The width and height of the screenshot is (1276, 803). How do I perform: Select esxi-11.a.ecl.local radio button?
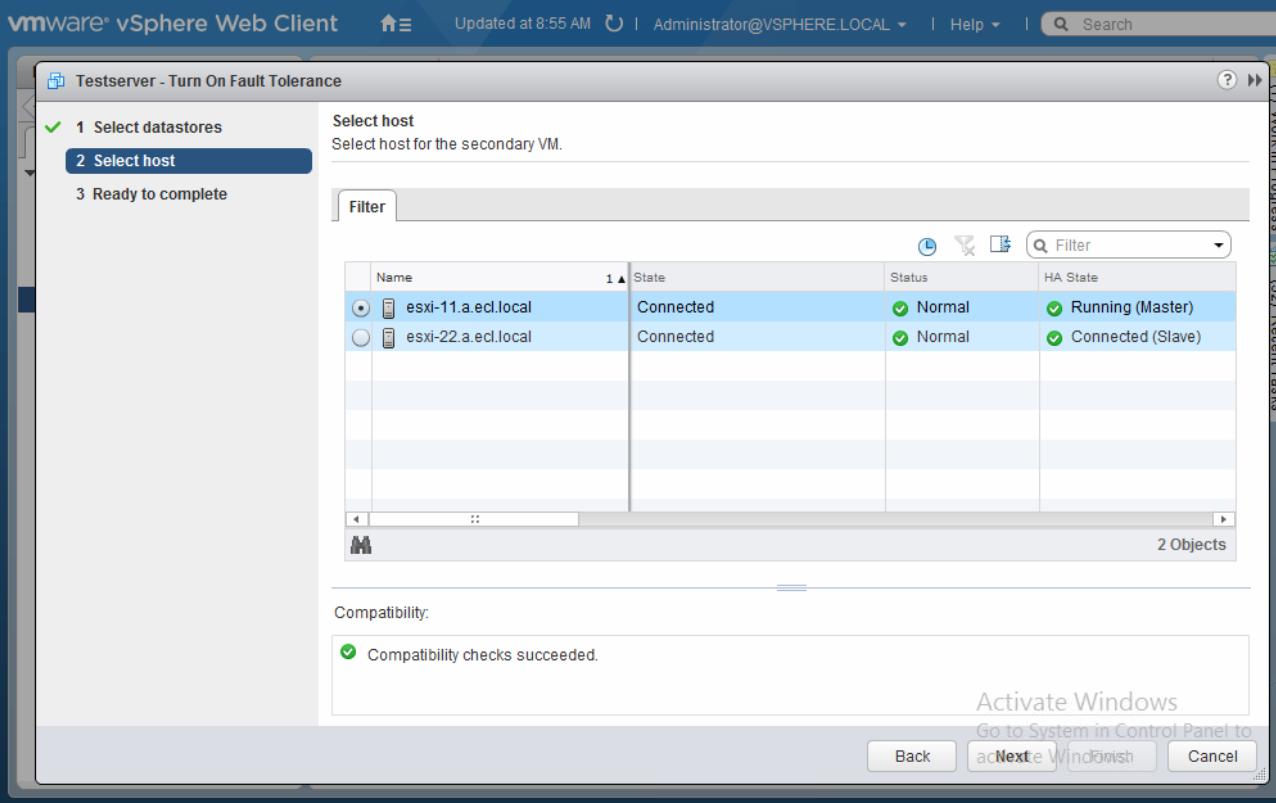(x=361, y=309)
